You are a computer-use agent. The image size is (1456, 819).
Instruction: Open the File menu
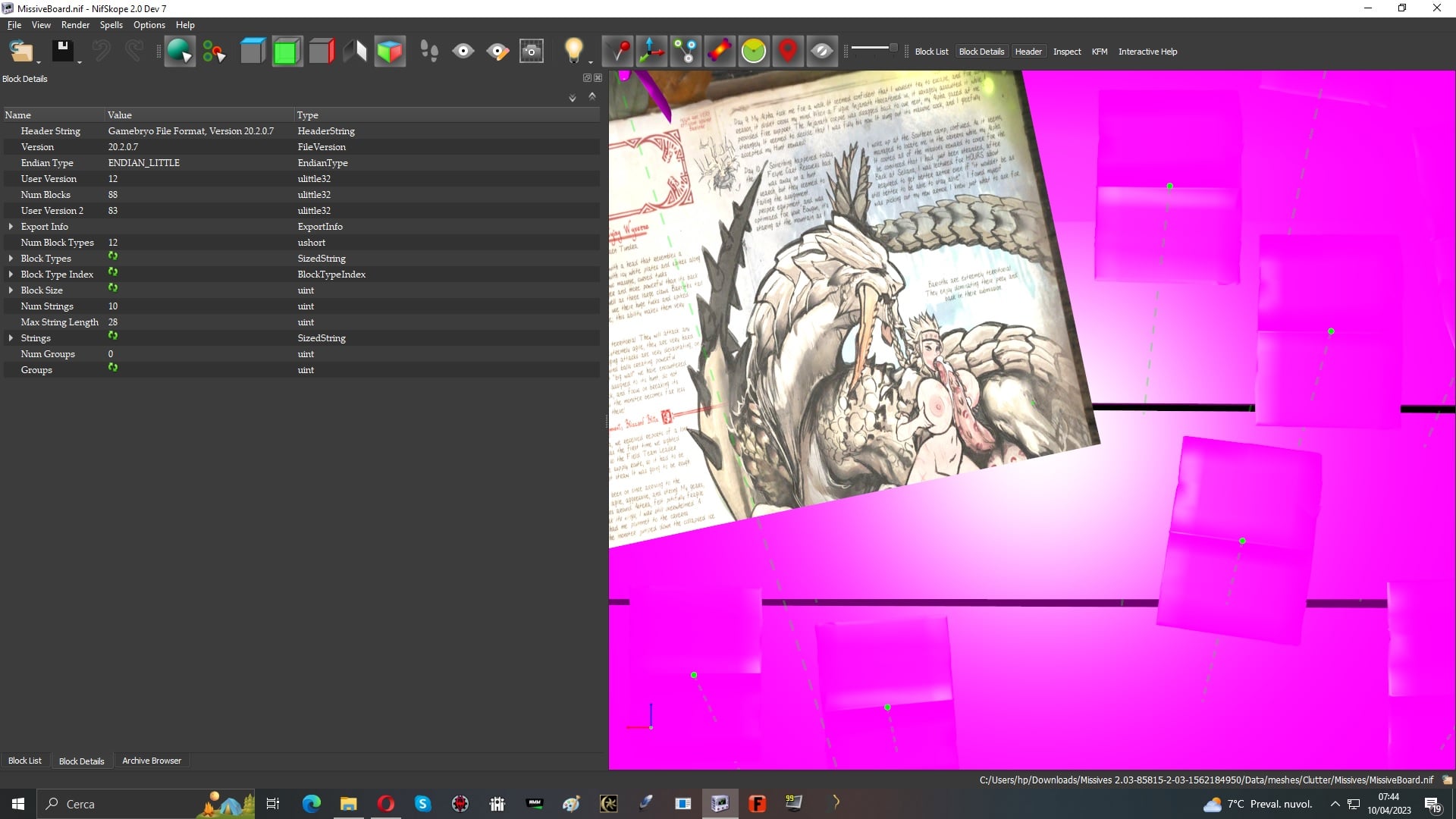tap(14, 25)
